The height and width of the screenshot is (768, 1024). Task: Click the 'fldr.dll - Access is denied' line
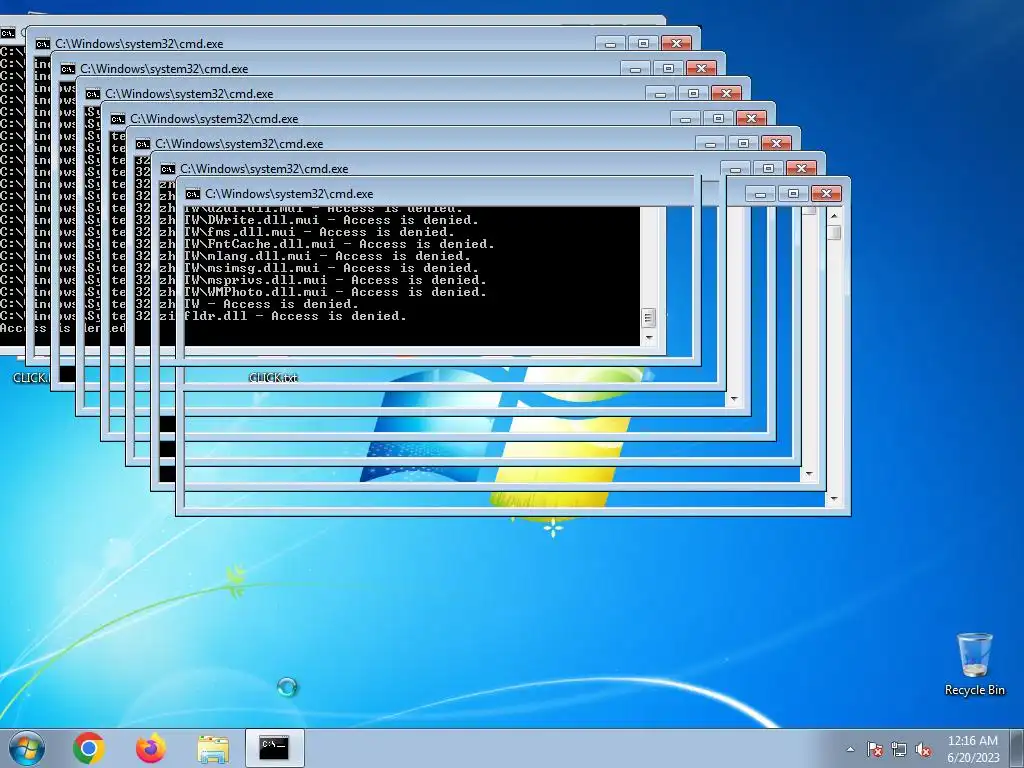click(296, 316)
